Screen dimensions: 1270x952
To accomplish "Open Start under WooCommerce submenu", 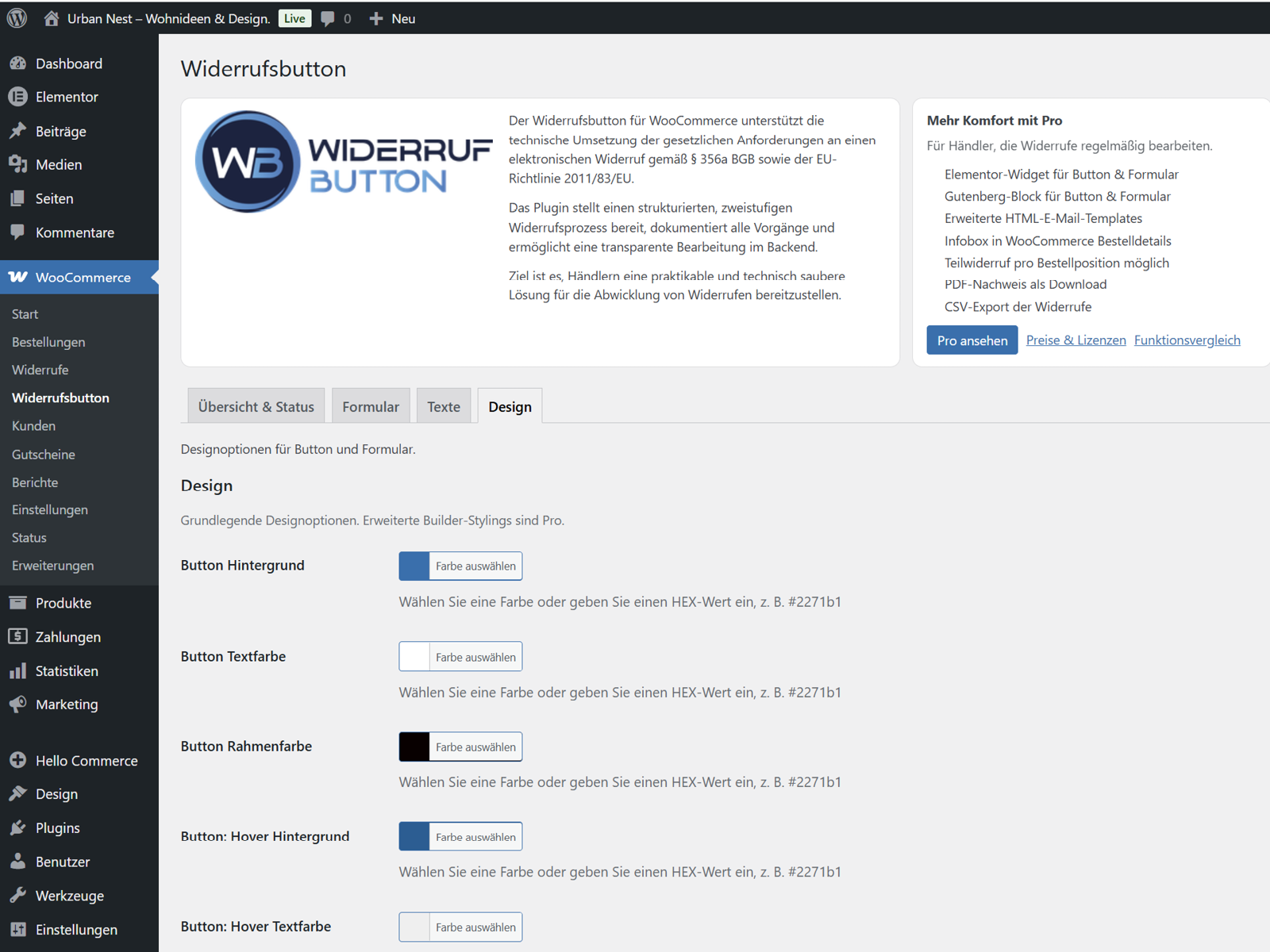I will pyautogui.click(x=25, y=314).
